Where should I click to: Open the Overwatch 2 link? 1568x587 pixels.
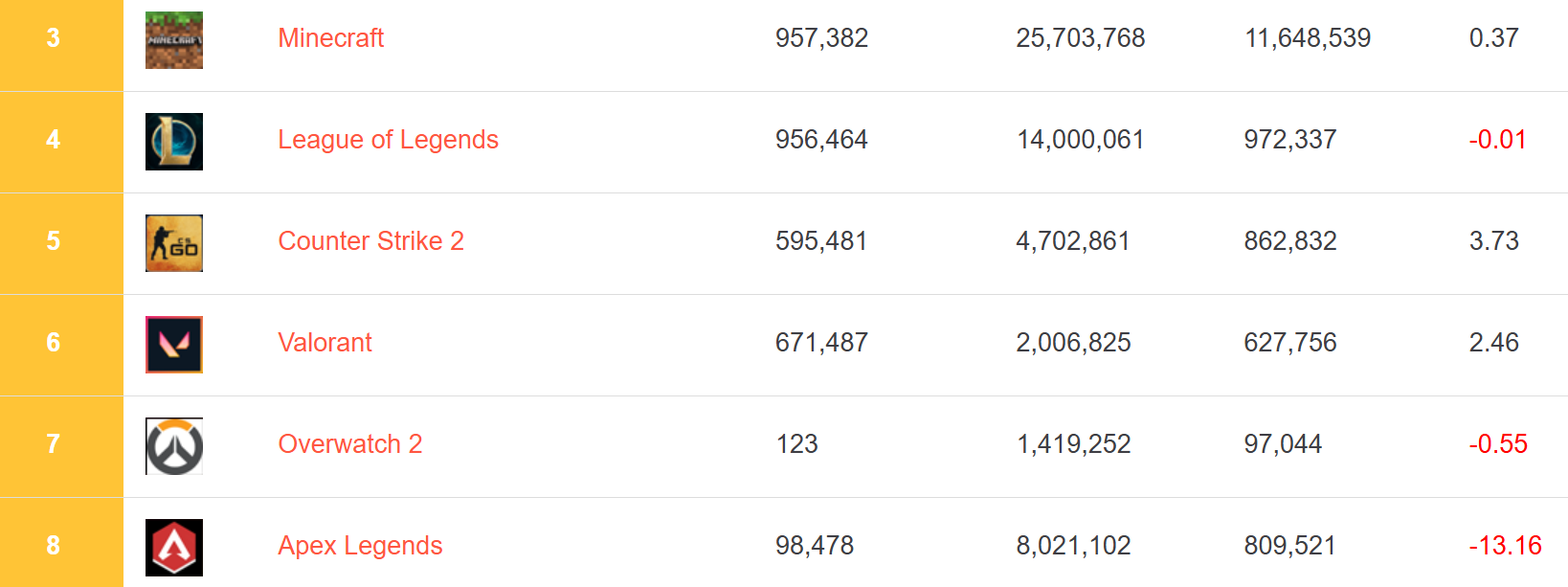[x=349, y=444]
